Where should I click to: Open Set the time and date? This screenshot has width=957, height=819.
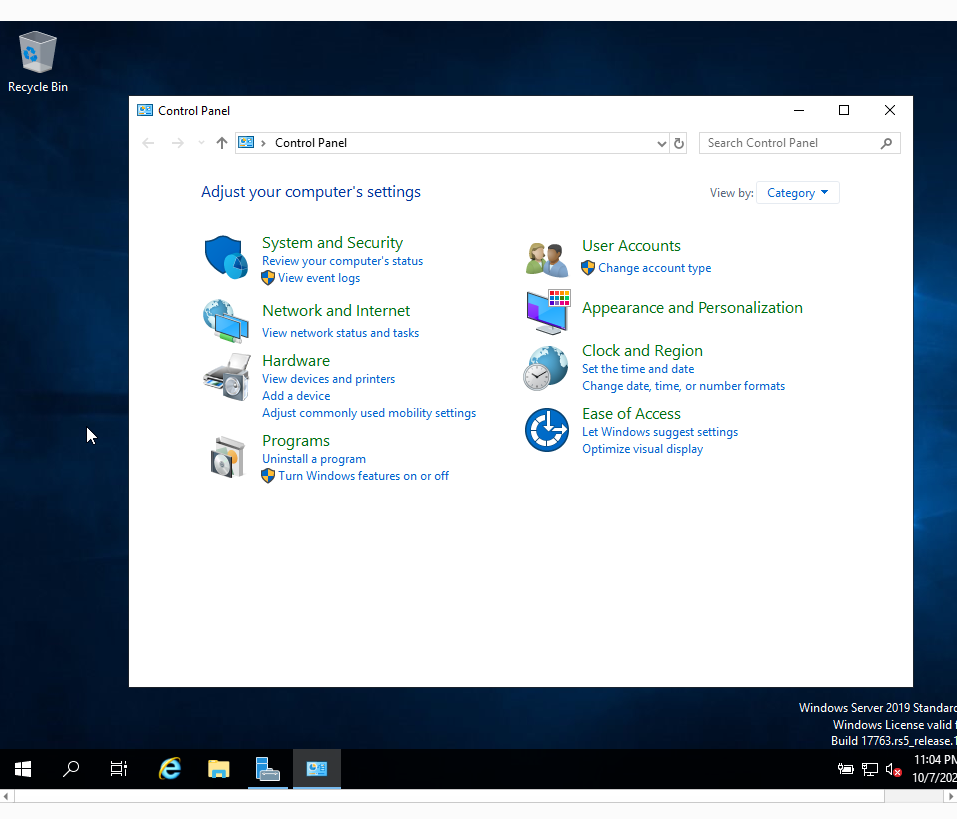click(x=638, y=369)
